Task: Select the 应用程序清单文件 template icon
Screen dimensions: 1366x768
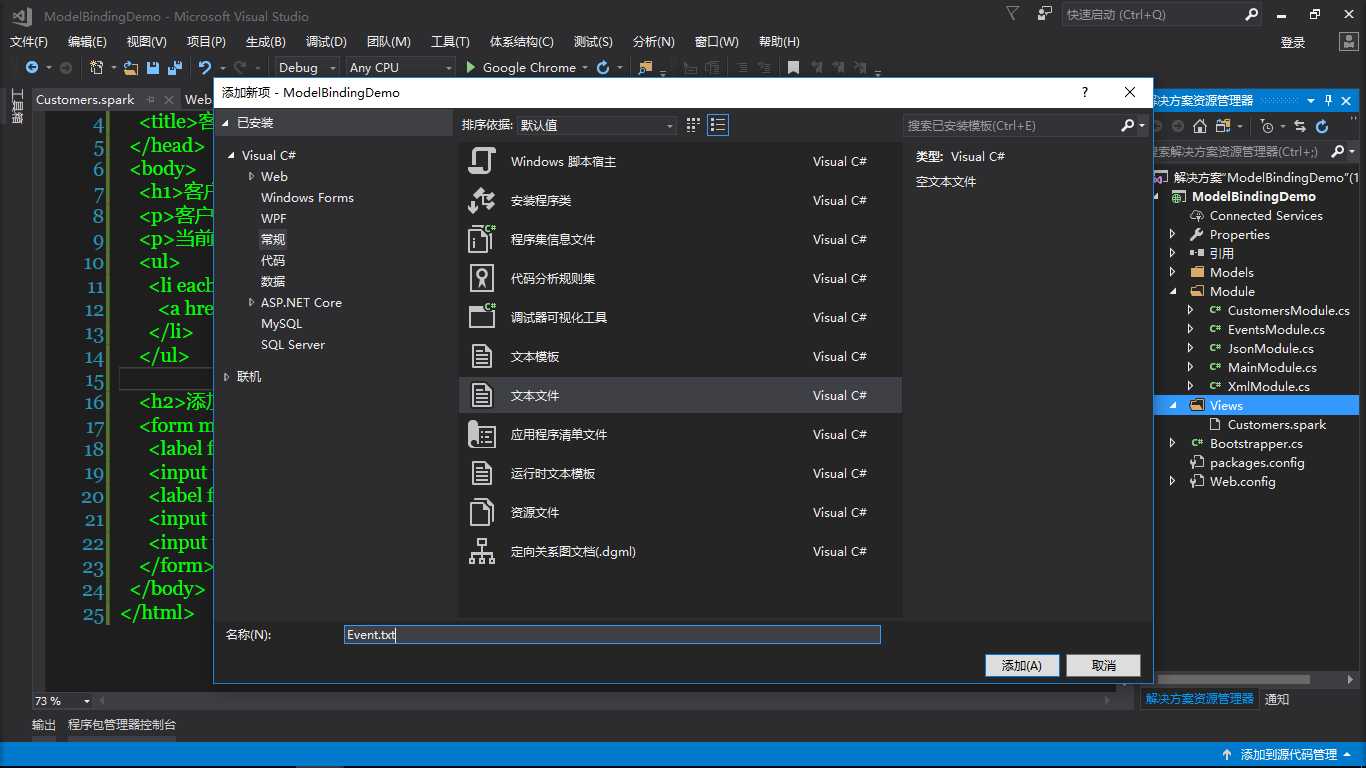Action: [482, 434]
